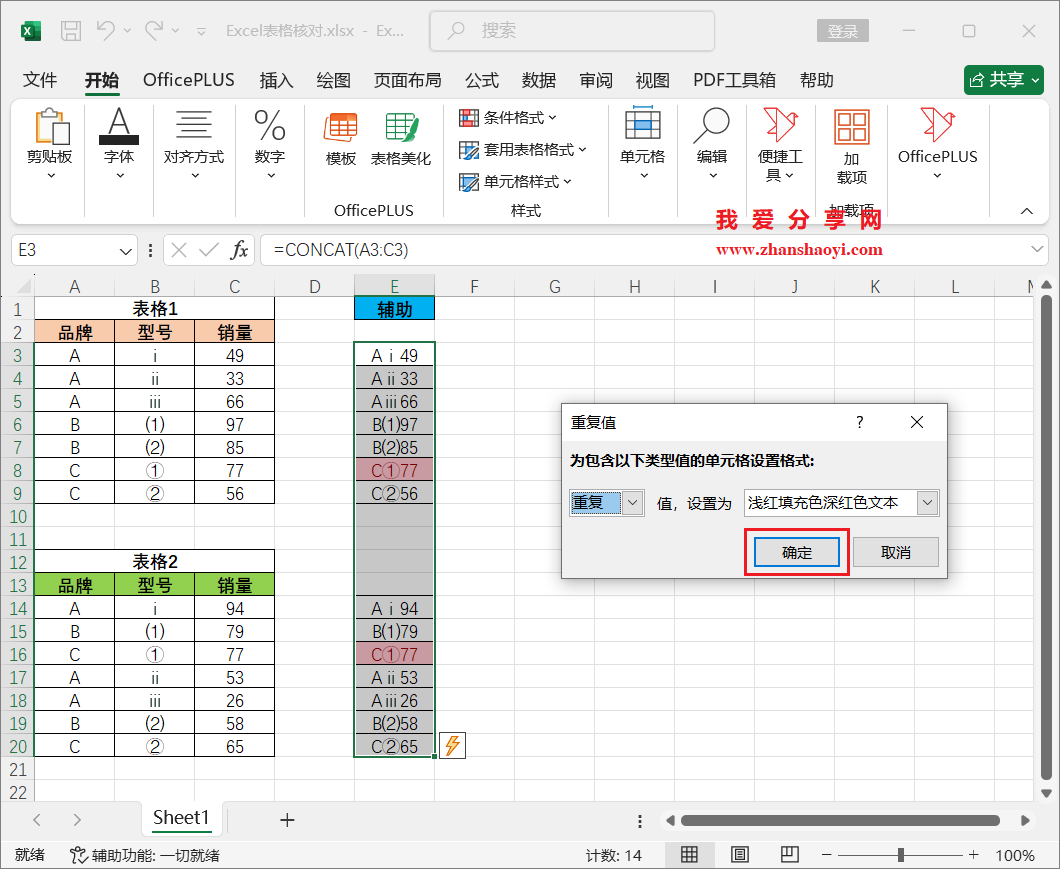Expand the Name Box dropdown
The width and height of the screenshot is (1060, 869).
click(x=125, y=251)
